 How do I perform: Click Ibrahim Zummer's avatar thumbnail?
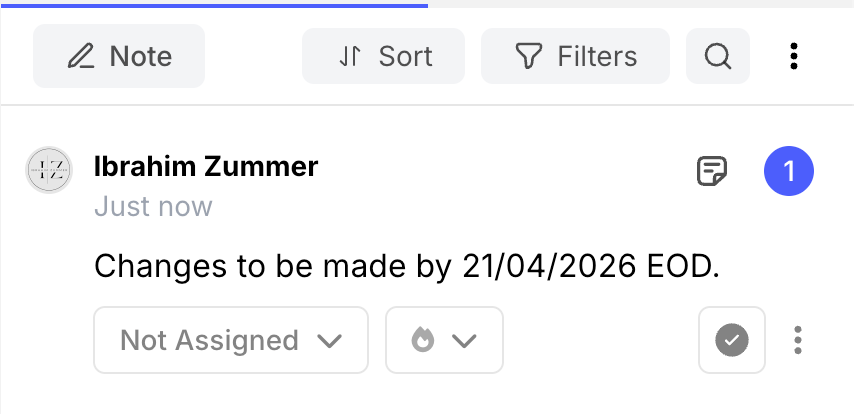(x=49, y=170)
